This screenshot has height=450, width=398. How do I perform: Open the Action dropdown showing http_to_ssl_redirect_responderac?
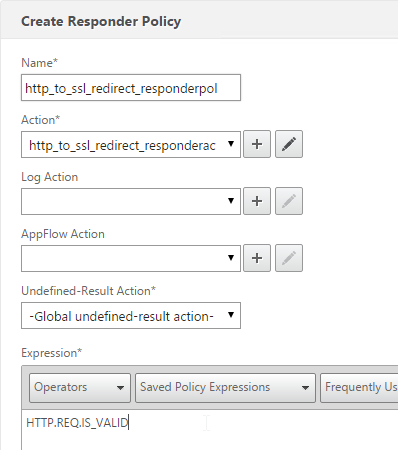(131, 144)
